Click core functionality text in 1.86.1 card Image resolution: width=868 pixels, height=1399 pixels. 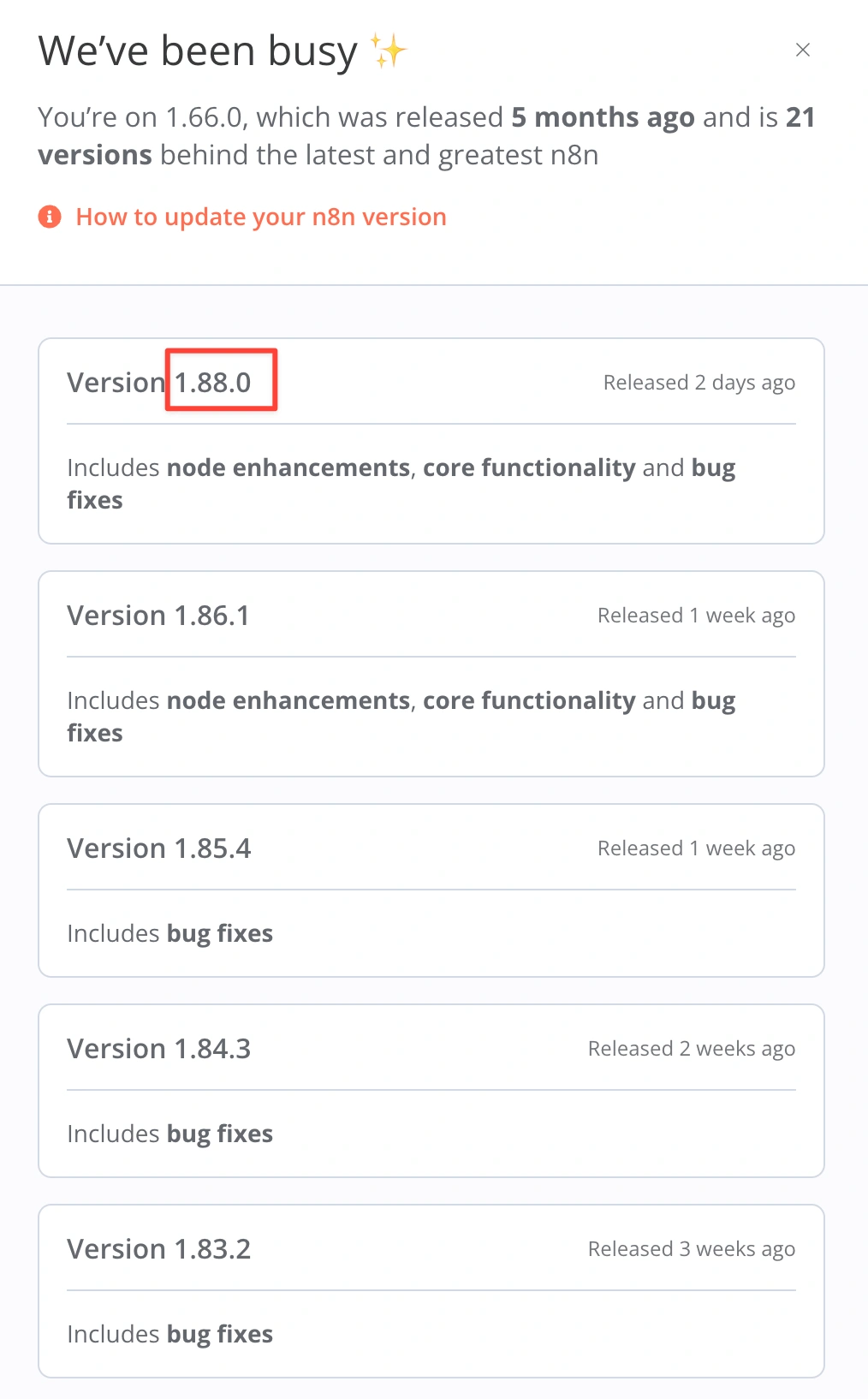point(529,700)
